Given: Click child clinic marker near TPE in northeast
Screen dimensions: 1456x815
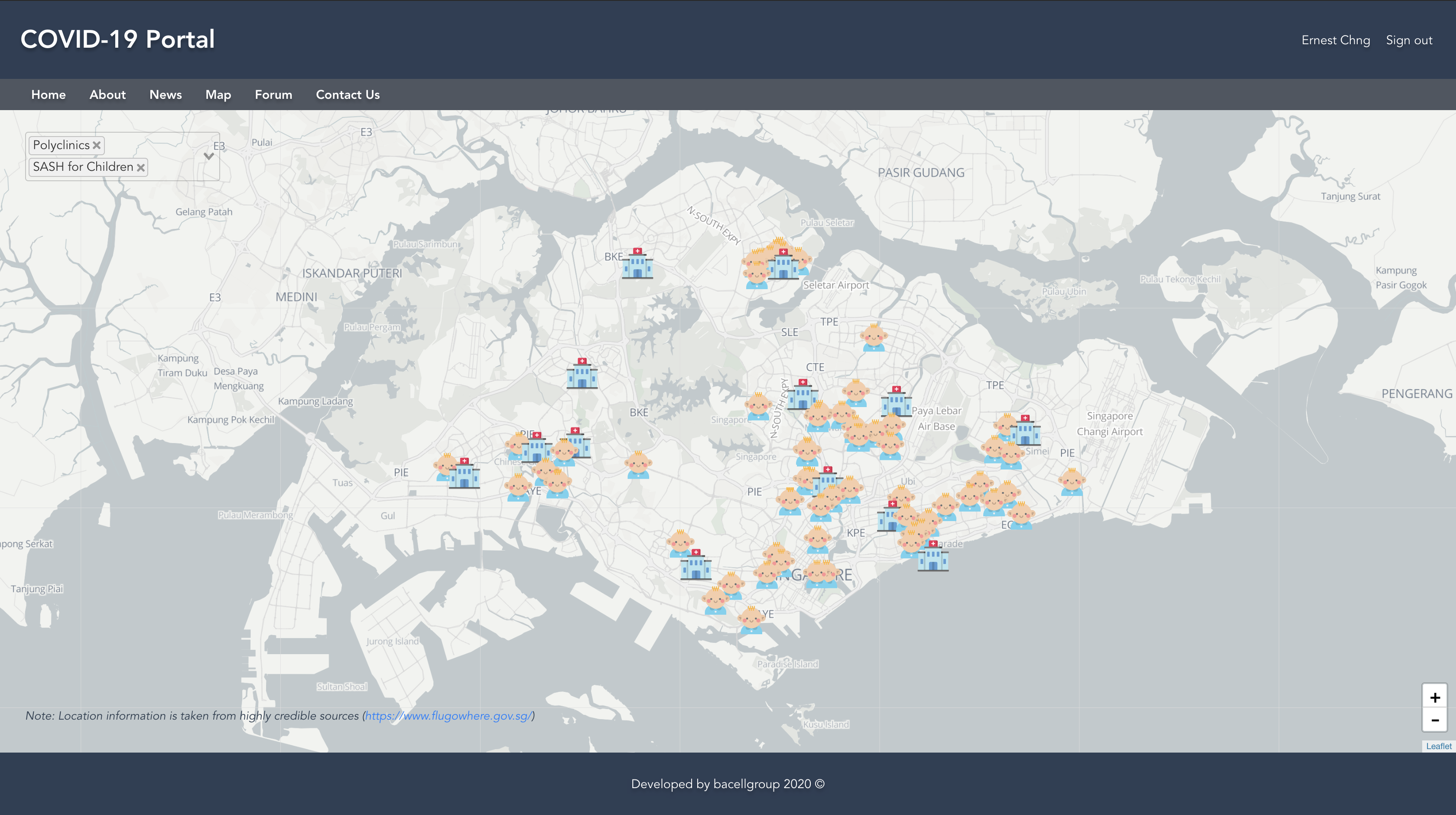Looking at the screenshot, I should [873, 338].
